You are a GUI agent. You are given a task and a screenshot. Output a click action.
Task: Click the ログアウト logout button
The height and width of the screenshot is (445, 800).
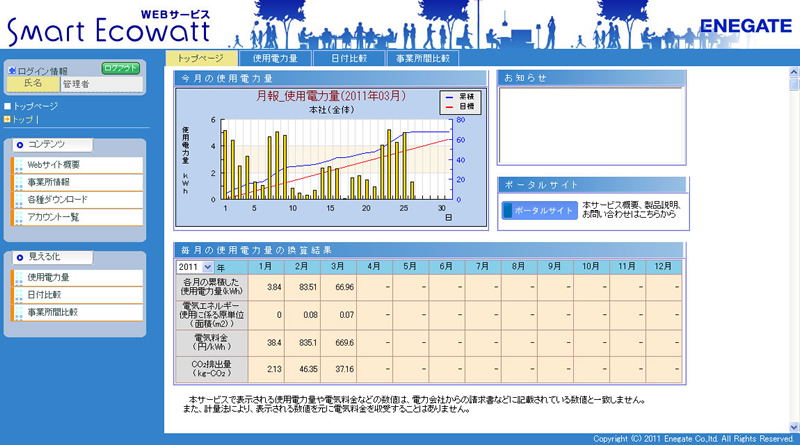[x=121, y=68]
